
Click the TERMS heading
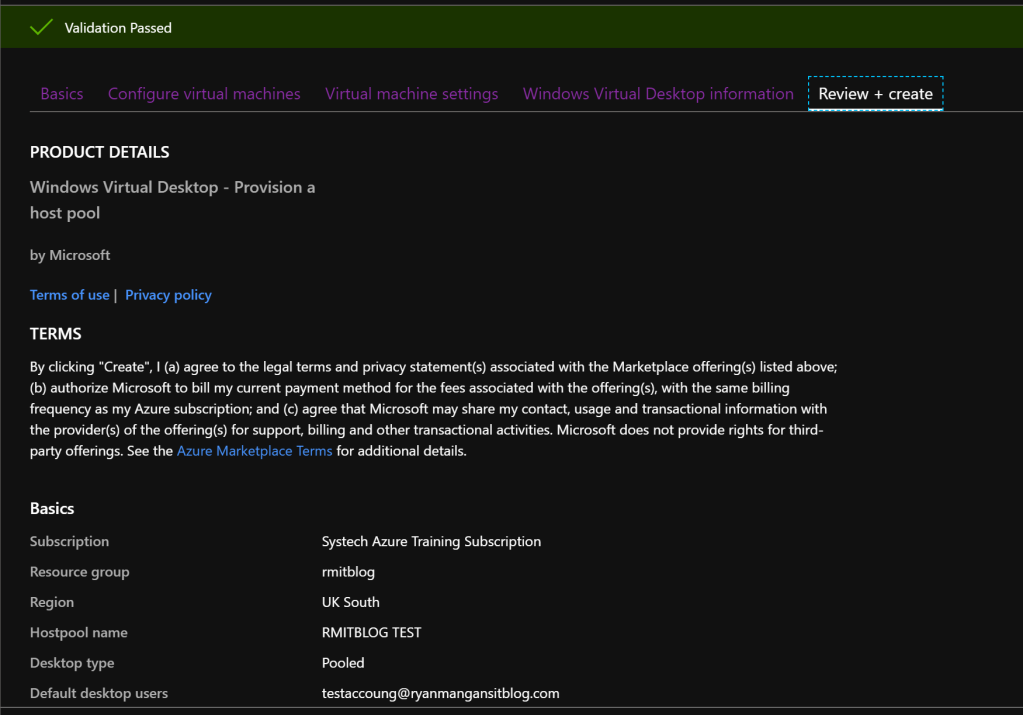point(55,334)
